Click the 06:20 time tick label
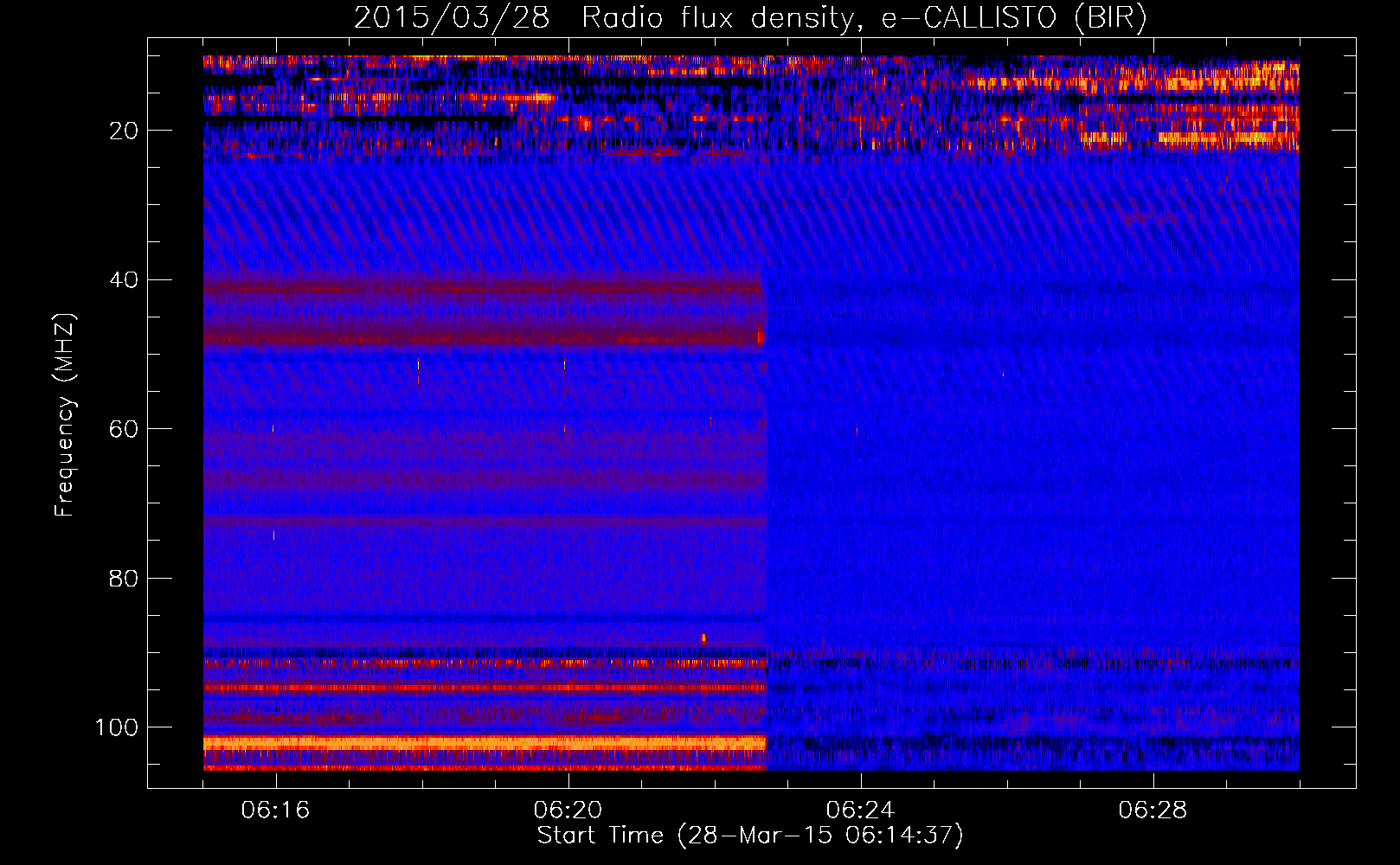Image resolution: width=1400 pixels, height=865 pixels. coord(568,811)
